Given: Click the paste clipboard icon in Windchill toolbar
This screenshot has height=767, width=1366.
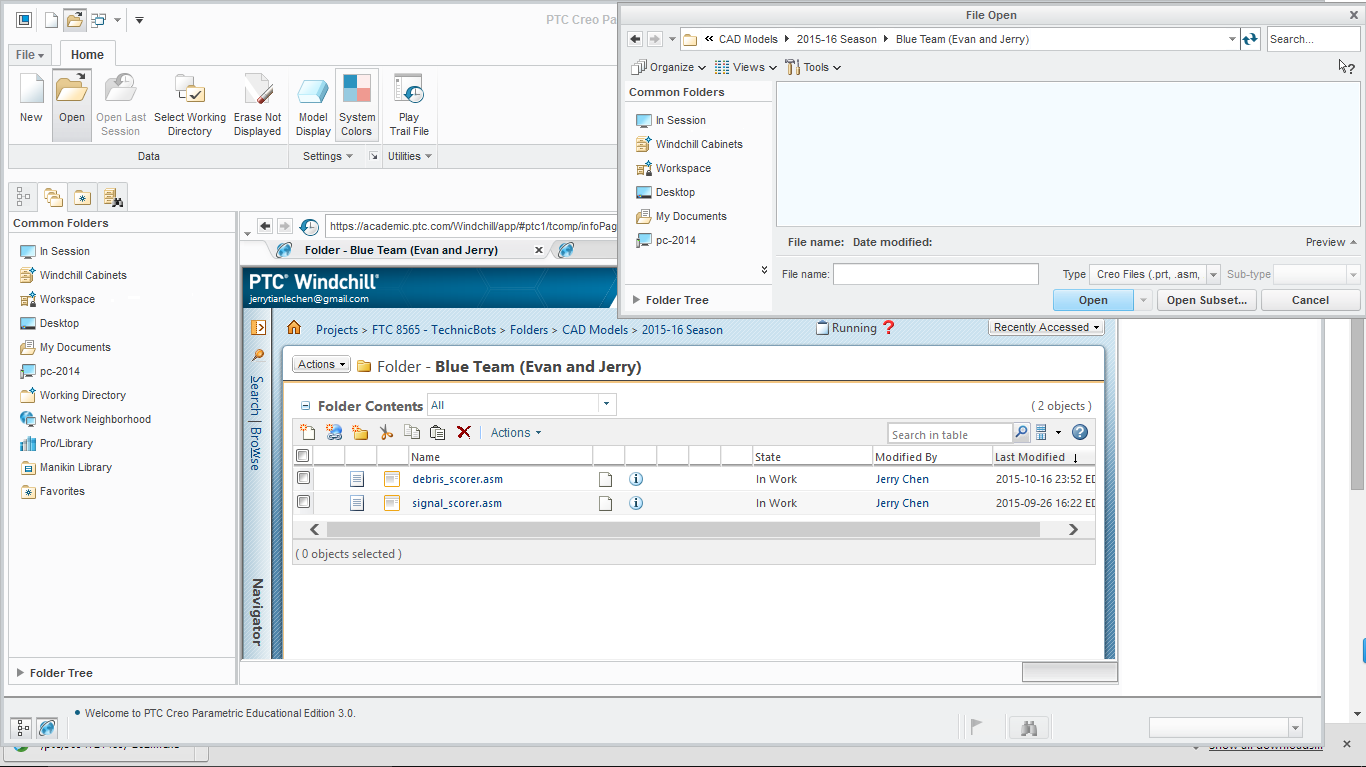Looking at the screenshot, I should click(437, 432).
